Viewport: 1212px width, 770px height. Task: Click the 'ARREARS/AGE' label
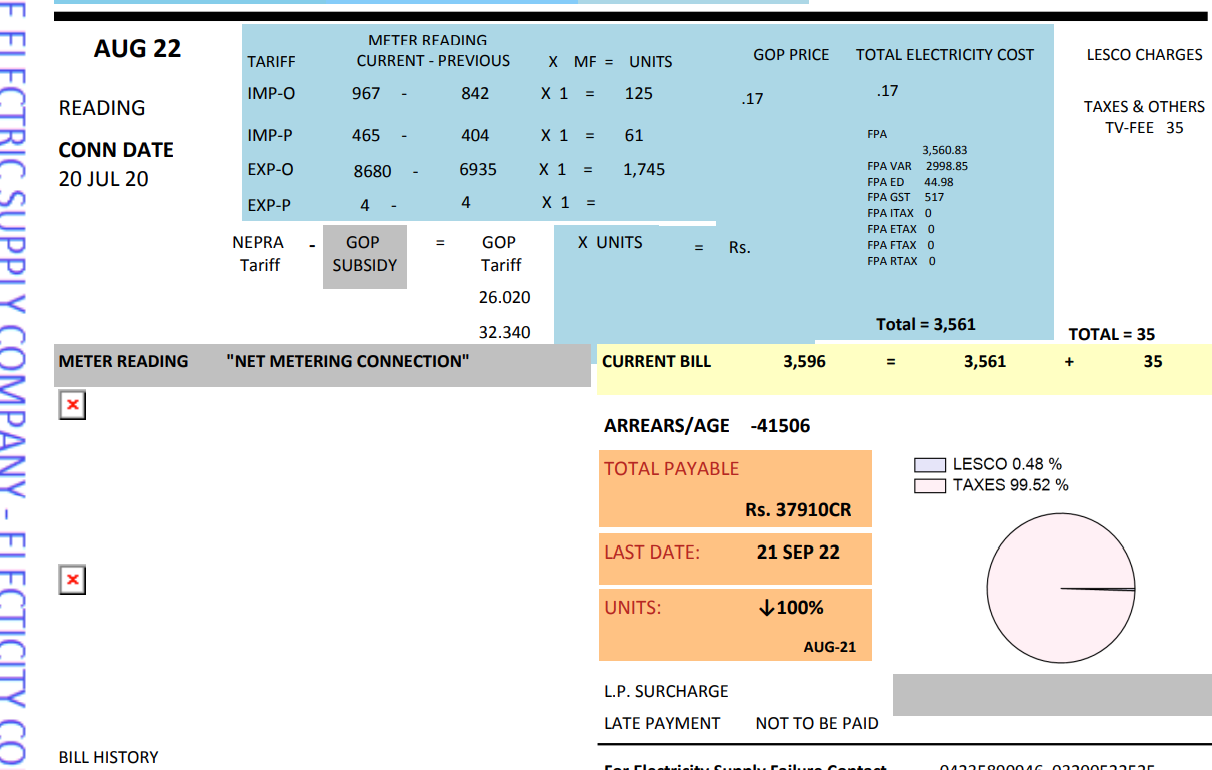click(667, 426)
